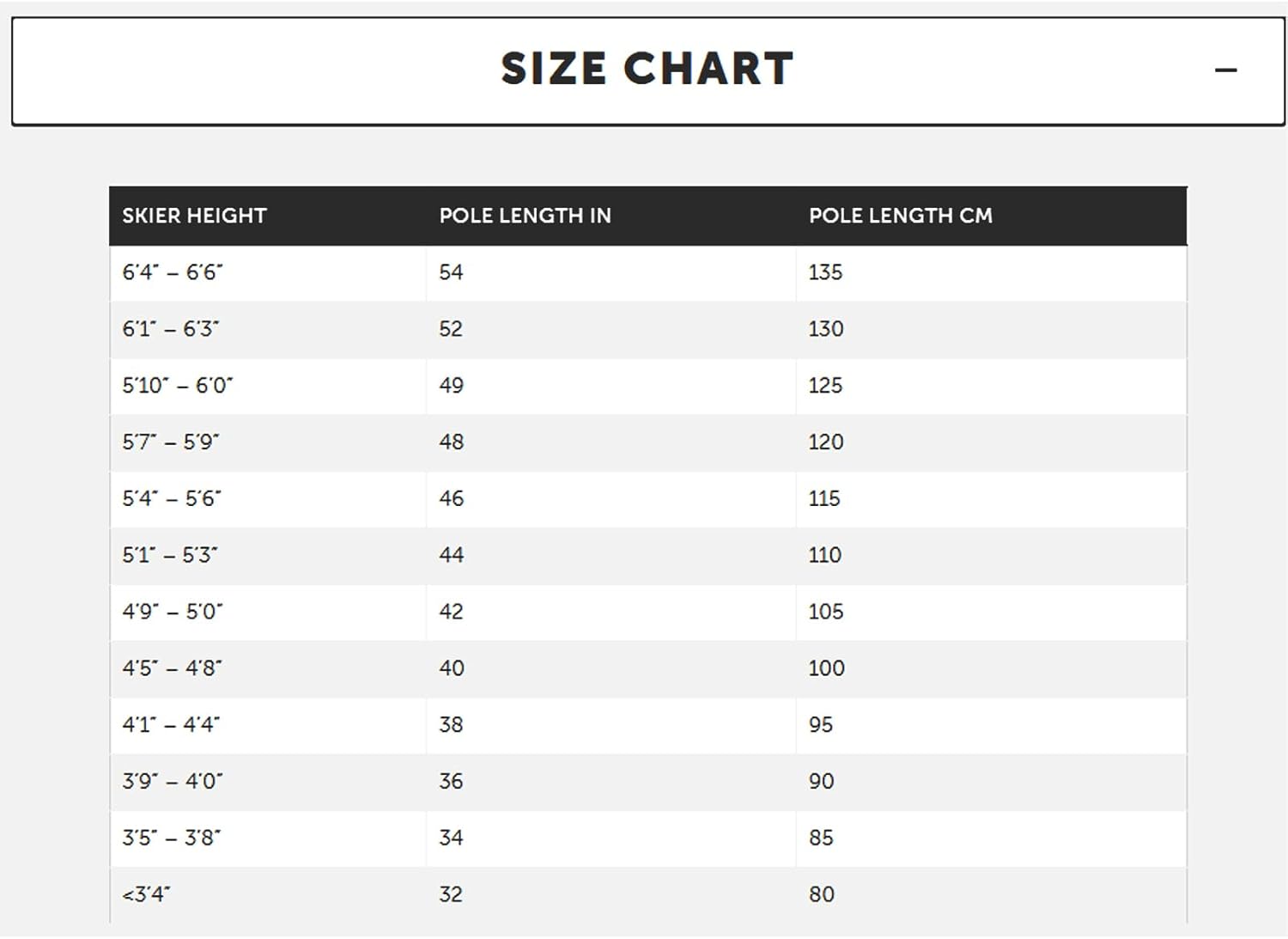Select the <3'4" skier height cell
Viewport: 1288px width, 939px height.
146,894
